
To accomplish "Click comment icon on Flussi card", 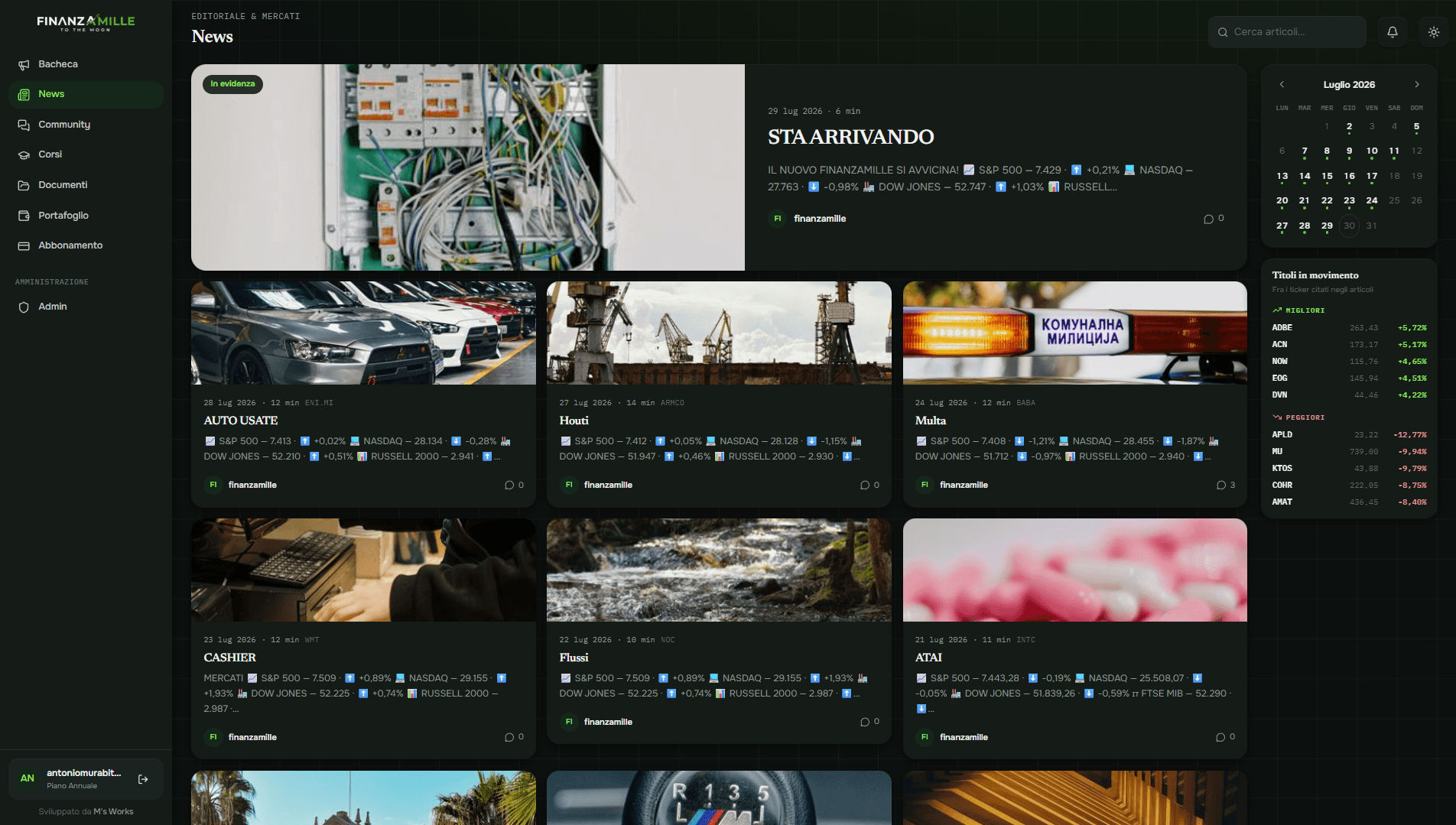I will click(865, 722).
